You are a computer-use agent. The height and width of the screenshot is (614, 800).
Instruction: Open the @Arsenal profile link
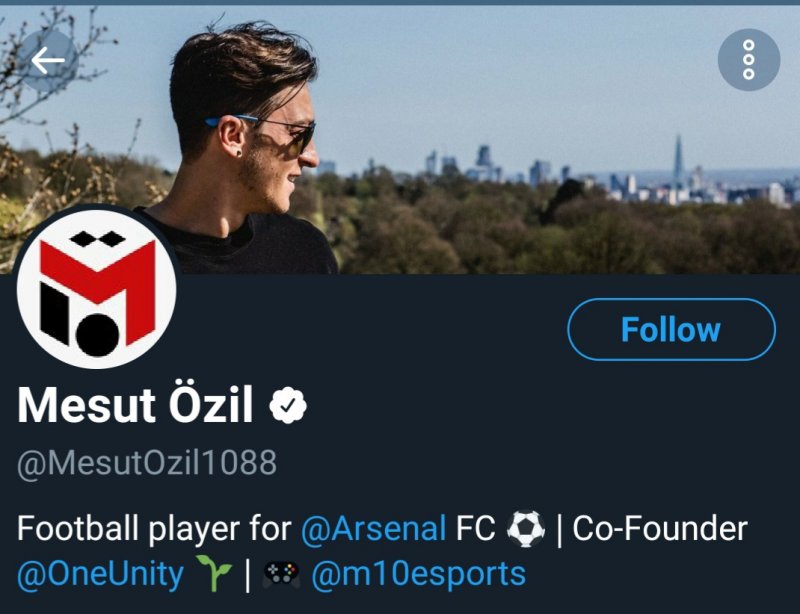tap(373, 527)
